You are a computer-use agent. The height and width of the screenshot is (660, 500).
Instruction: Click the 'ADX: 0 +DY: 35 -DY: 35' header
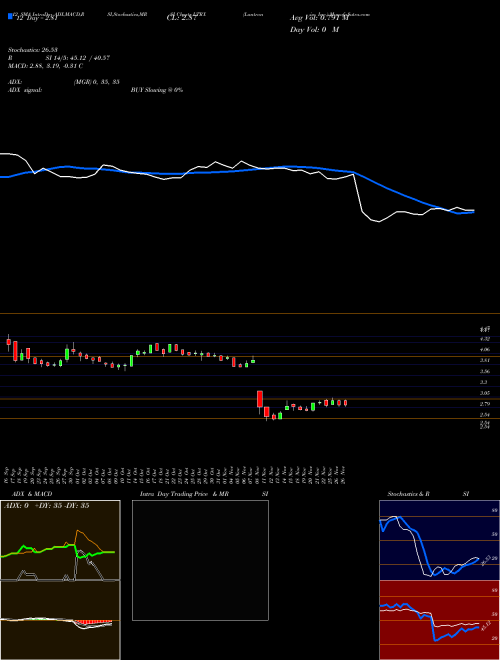[x=47, y=506]
